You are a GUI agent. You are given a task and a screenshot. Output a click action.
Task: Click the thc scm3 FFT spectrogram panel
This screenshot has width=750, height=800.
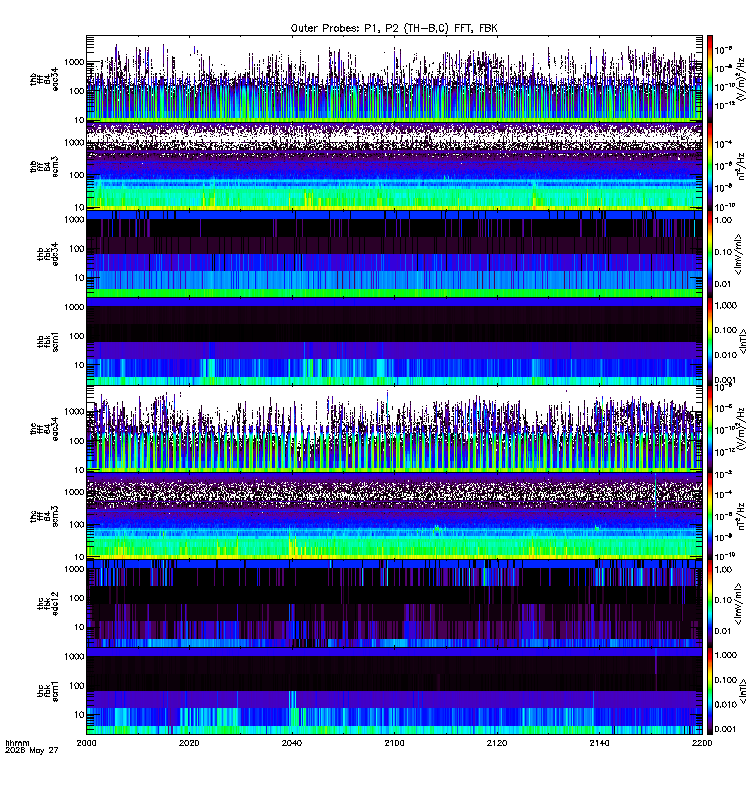pos(394,516)
